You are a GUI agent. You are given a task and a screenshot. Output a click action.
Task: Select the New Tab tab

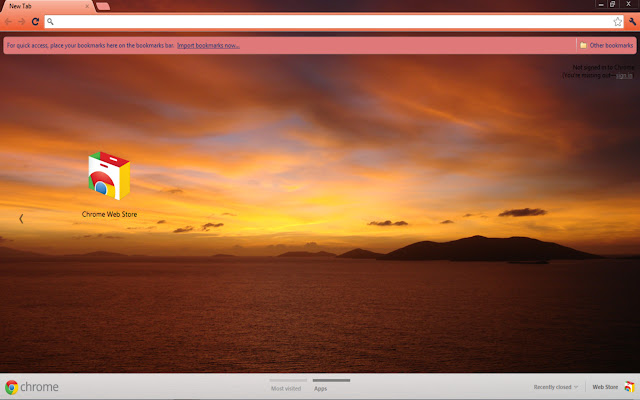(45, 6)
